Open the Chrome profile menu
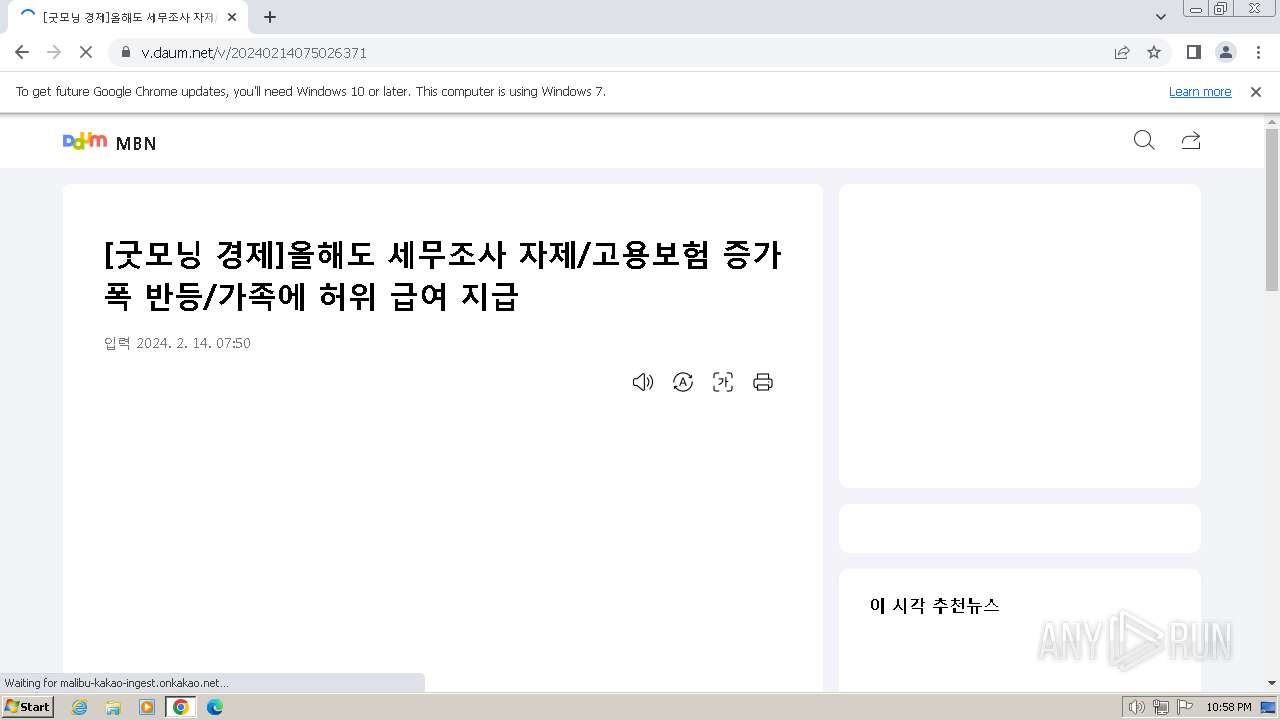Image resolution: width=1280 pixels, height=720 pixels. 1226,52
